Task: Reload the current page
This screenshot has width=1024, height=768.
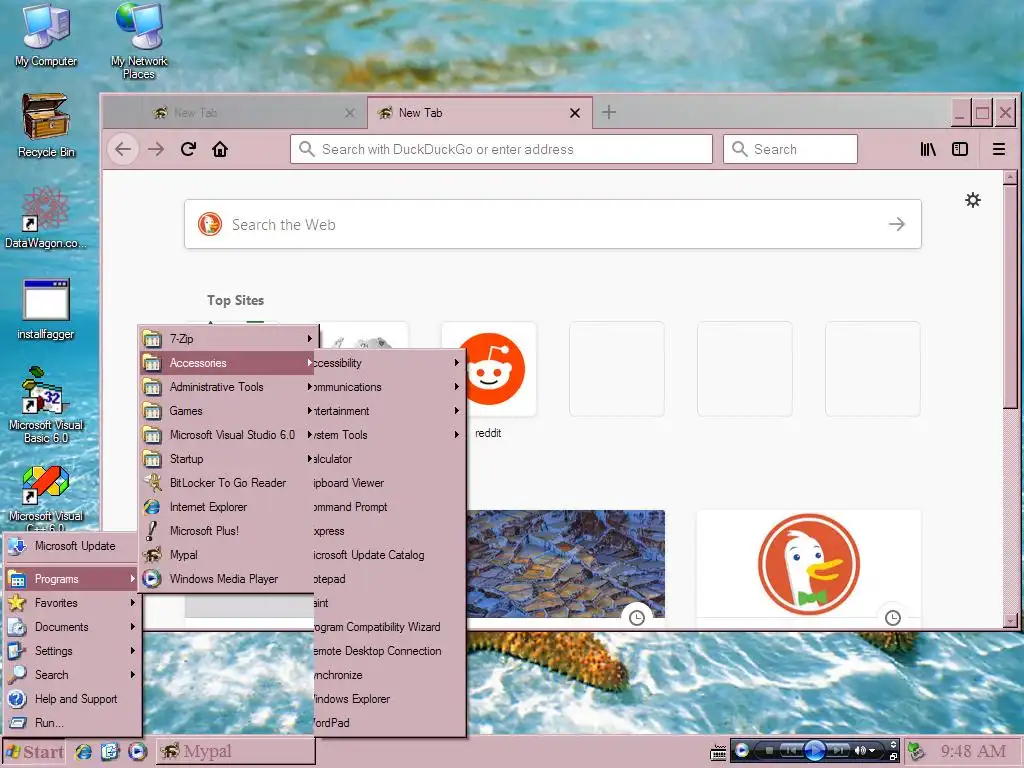Action: pyautogui.click(x=188, y=149)
